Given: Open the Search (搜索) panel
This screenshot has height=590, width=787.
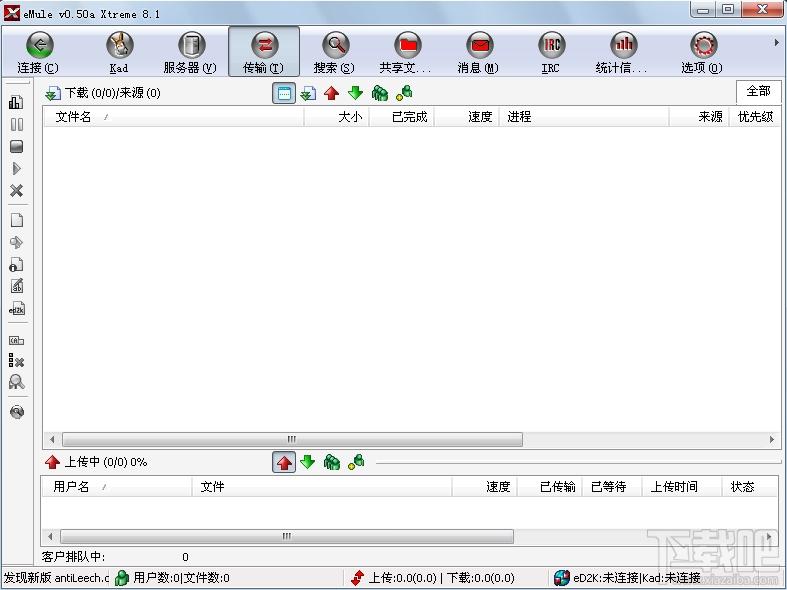Looking at the screenshot, I should pos(335,52).
